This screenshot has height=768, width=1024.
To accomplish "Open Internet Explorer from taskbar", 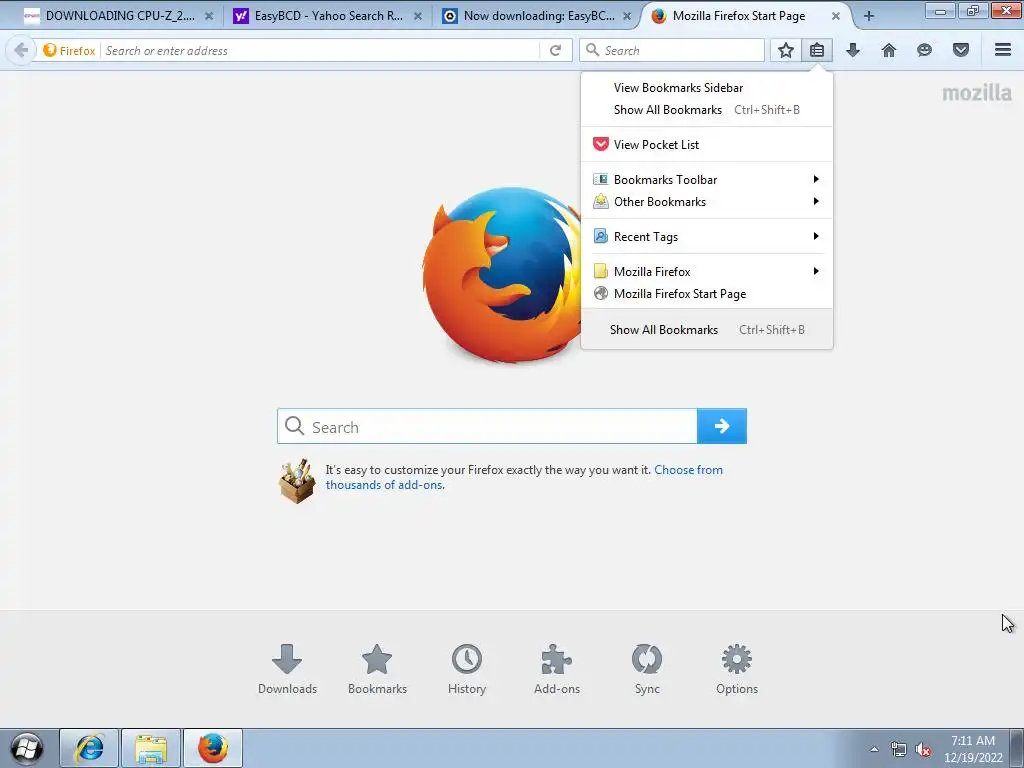I will [89, 748].
